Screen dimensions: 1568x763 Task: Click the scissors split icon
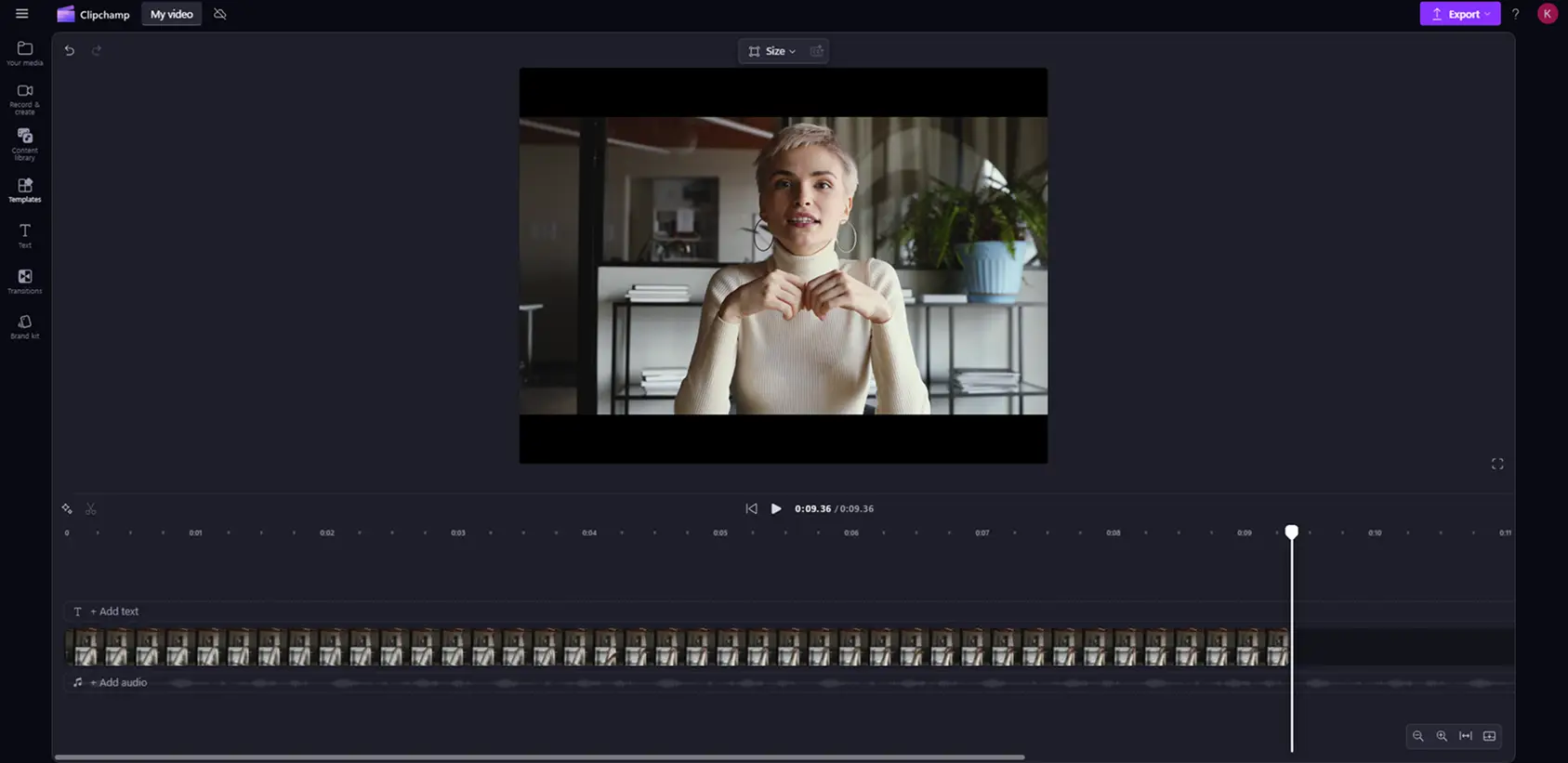point(91,508)
